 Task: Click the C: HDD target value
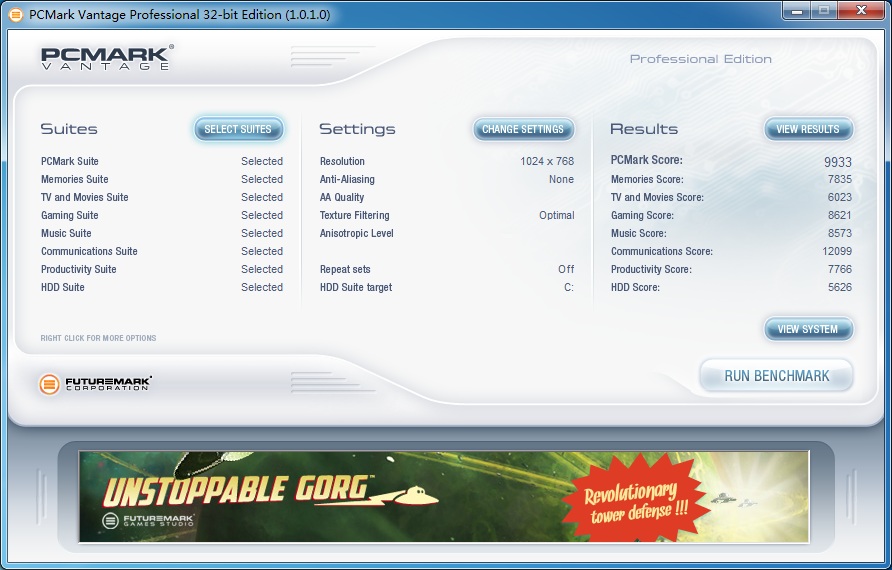coord(569,287)
